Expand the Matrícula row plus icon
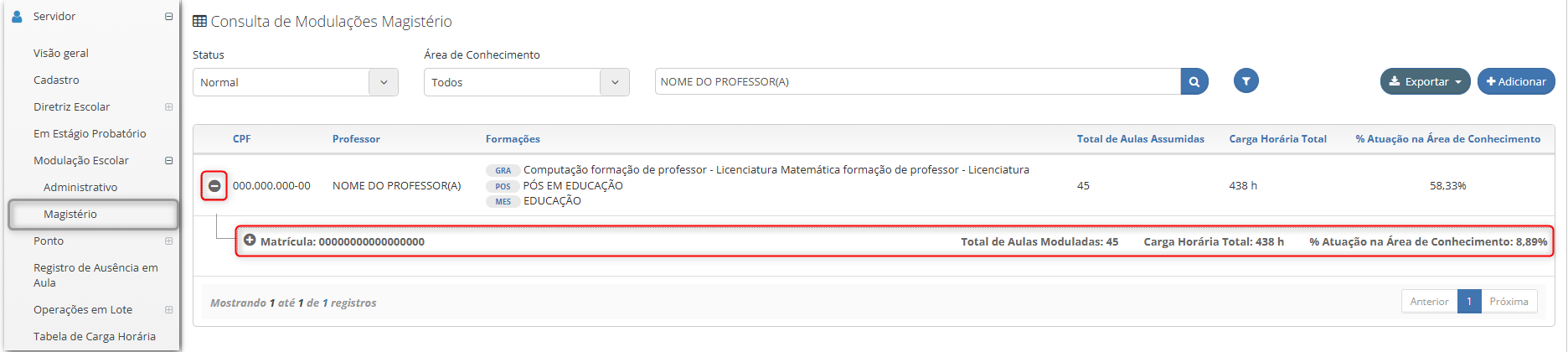This screenshot has height=352, width=1568. [x=250, y=241]
